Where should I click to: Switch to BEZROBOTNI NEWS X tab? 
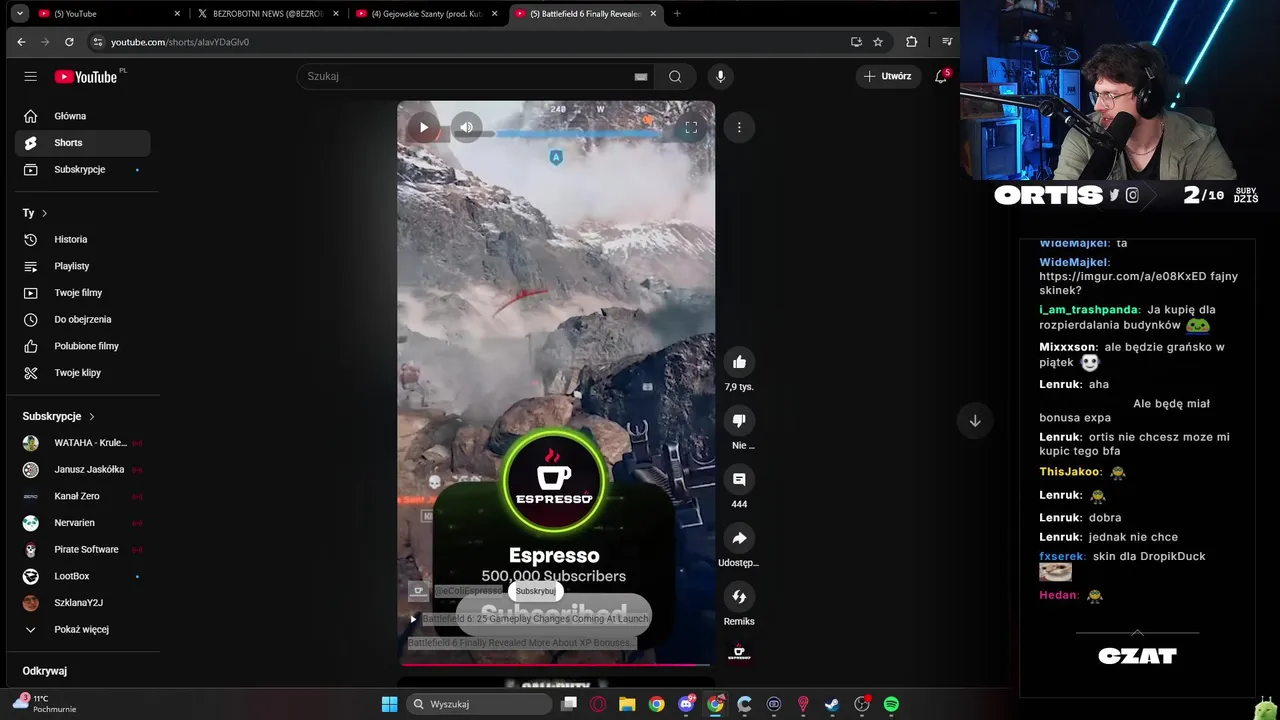click(268, 14)
